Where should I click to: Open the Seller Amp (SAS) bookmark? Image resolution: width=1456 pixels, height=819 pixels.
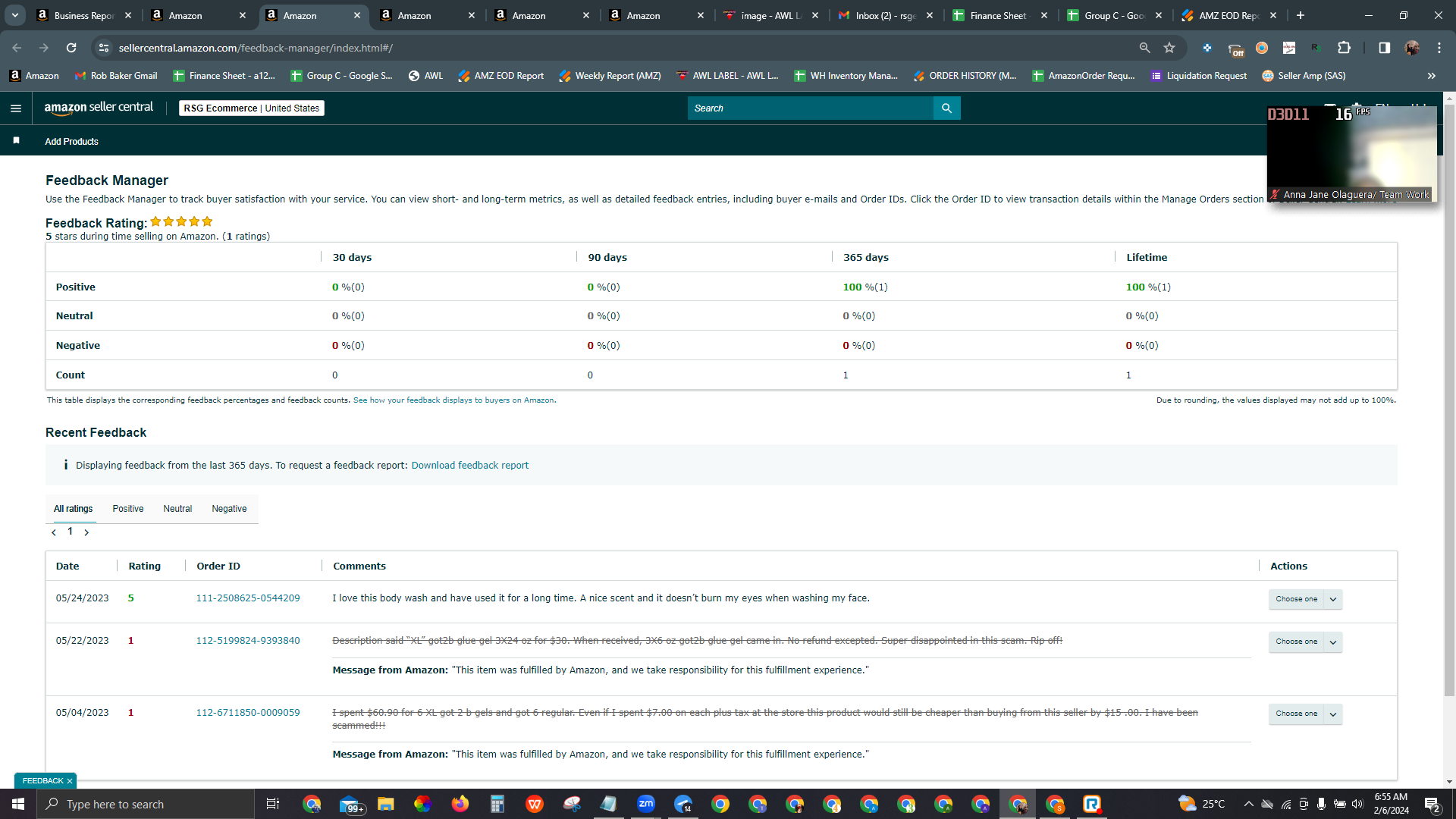tap(1304, 76)
